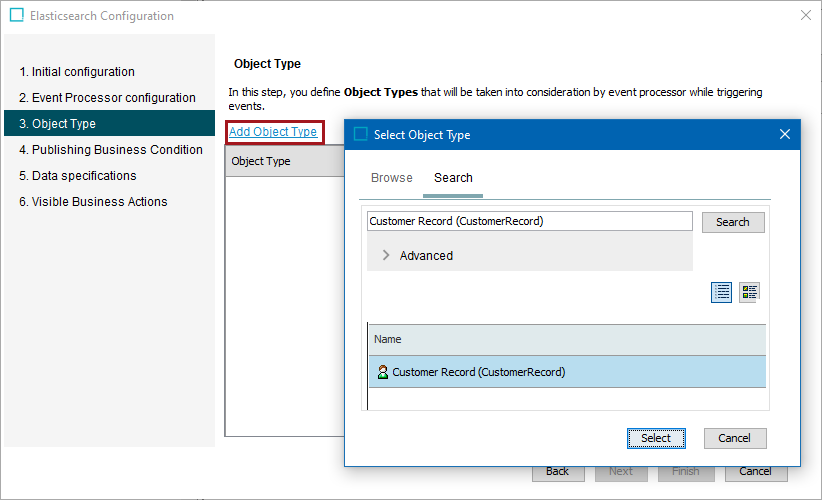Click the Add Object Type link
The width and height of the screenshot is (822, 500).
(273, 132)
